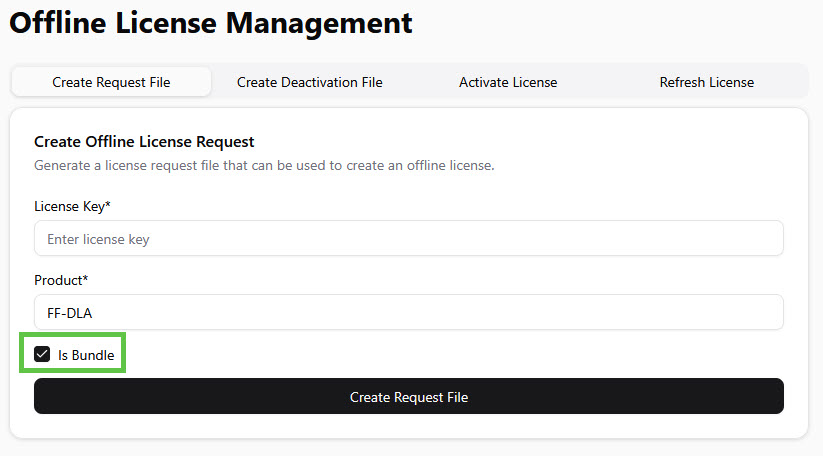
Task: Select the Create Request File tab
Action: [x=111, y=82]
